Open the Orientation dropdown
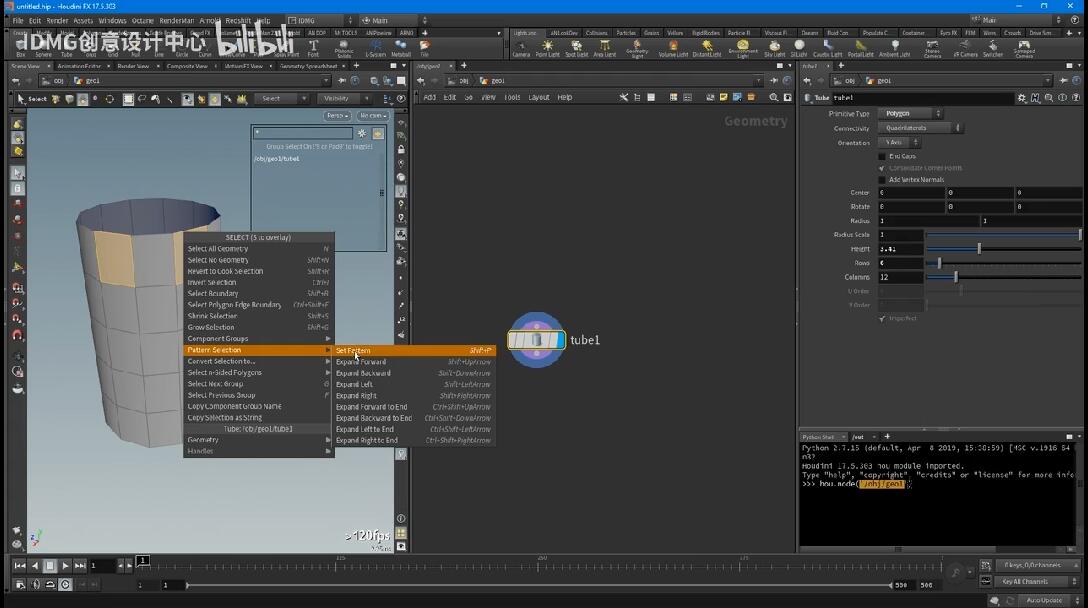 pos(900,143)
